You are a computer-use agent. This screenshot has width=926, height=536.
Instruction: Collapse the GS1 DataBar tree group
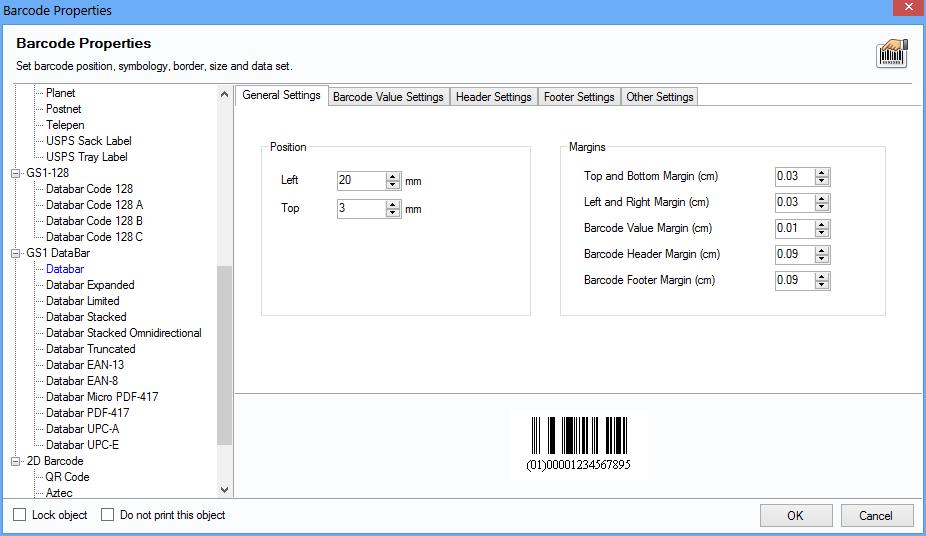15,253
